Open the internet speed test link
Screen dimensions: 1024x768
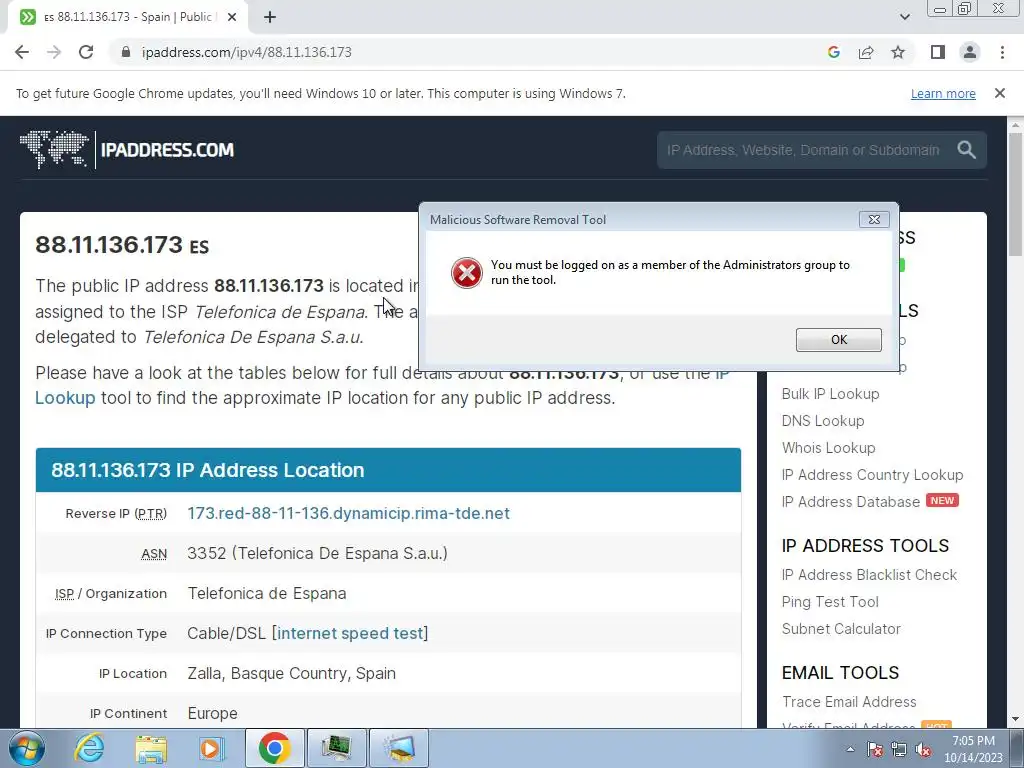click(x=350, y=633)
